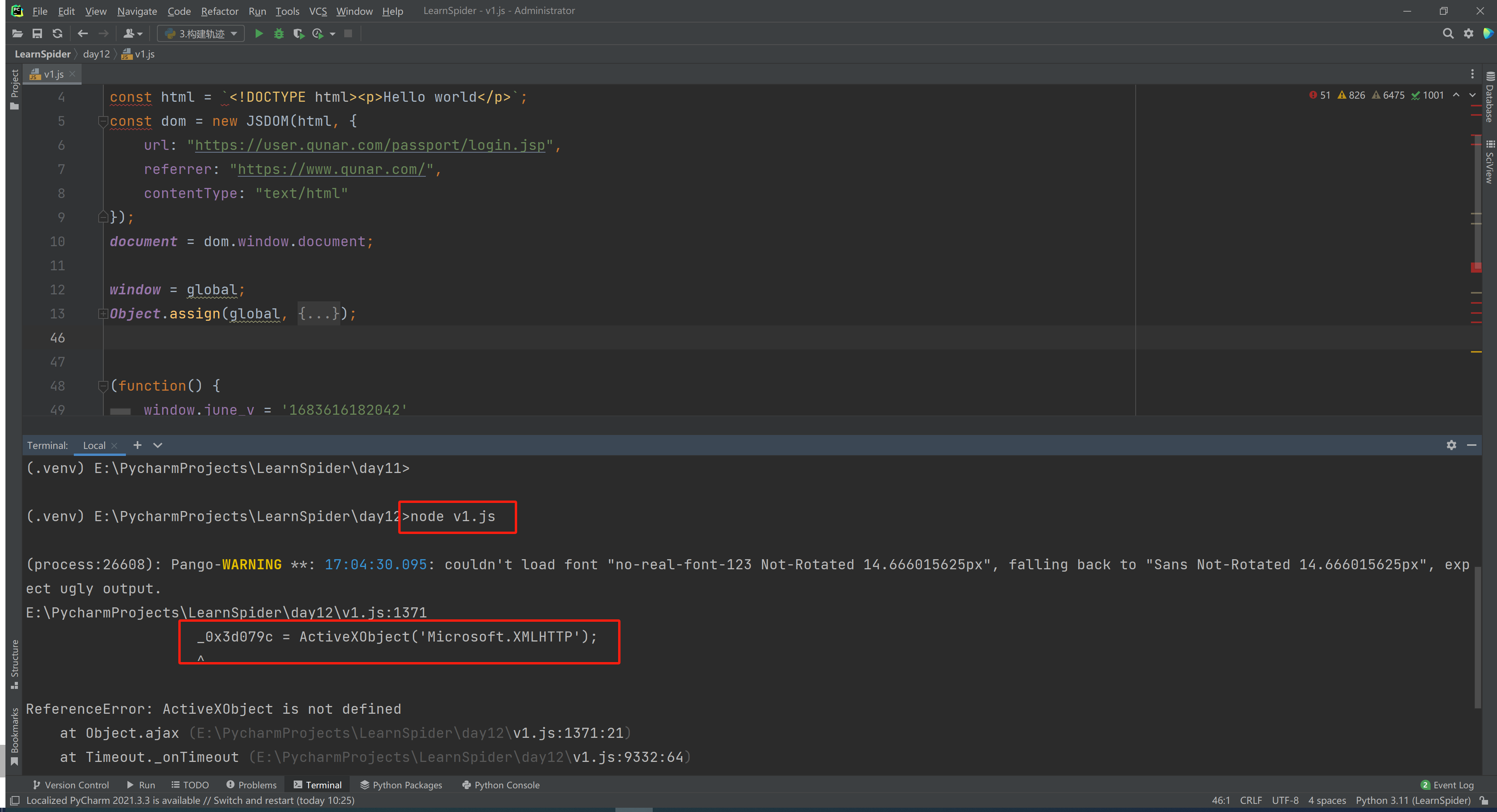
Task: Save all files with the disk icon
Action: point(37,34)
